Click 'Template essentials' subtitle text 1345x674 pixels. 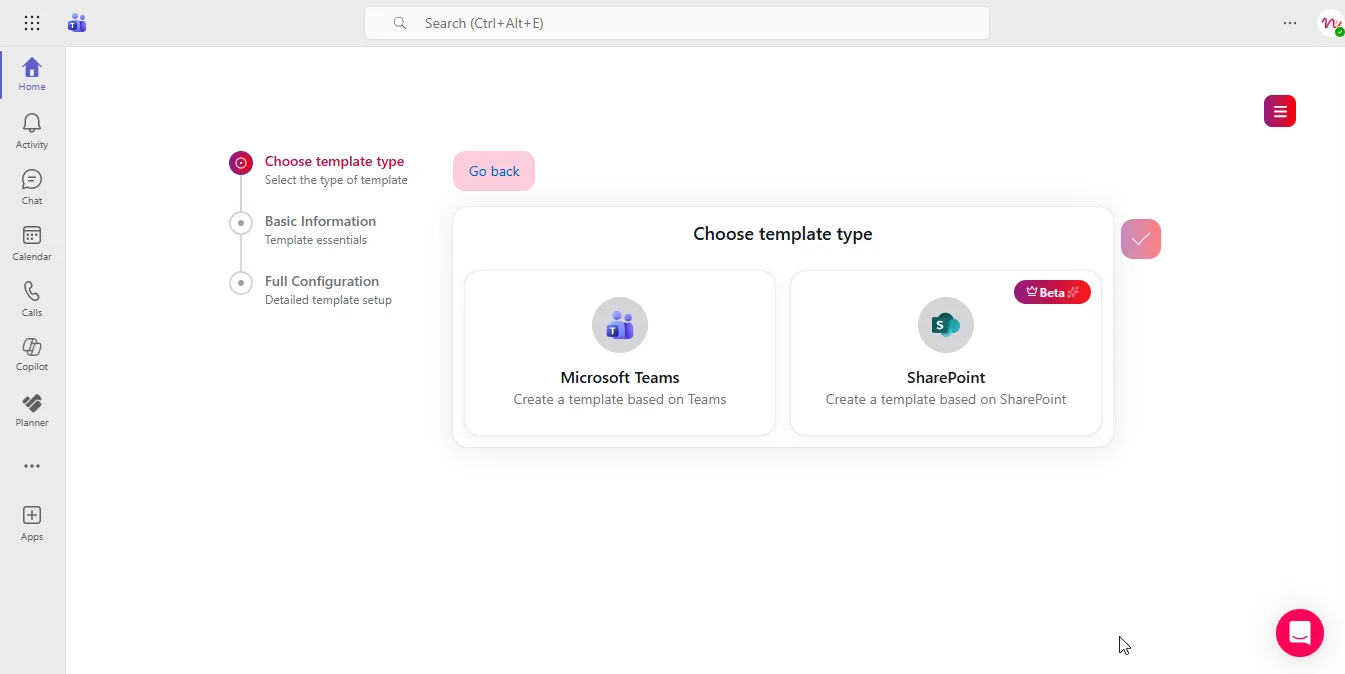click(316, 240)
